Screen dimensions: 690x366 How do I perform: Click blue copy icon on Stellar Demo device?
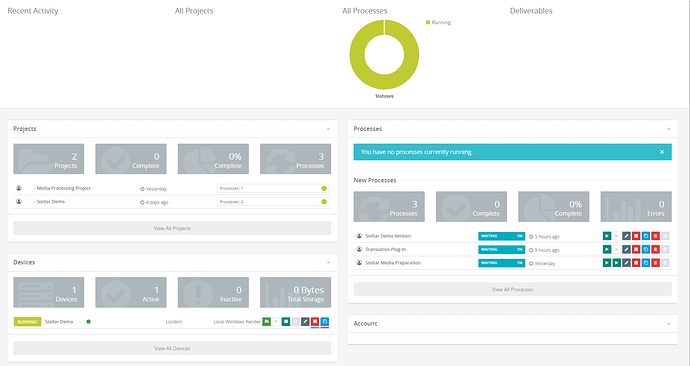point(325,322)
